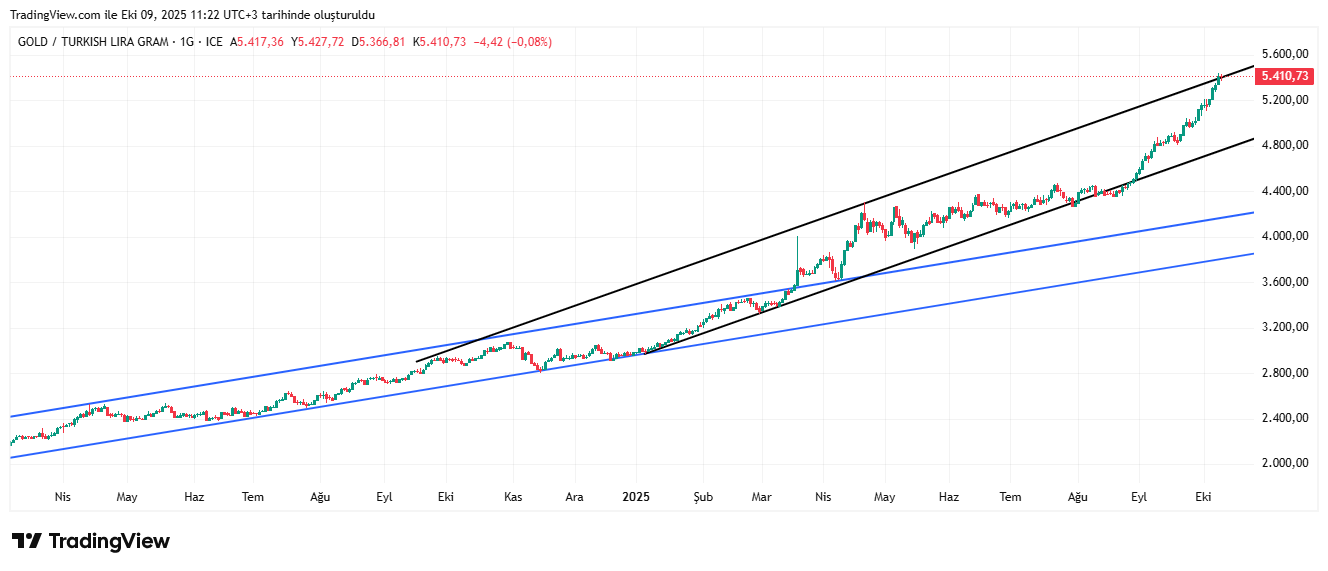Click the closing value K5.410,73 in the header
The width and height of the screenshot is (1328, 571).
pyautogui.click(x=440, y=42)
